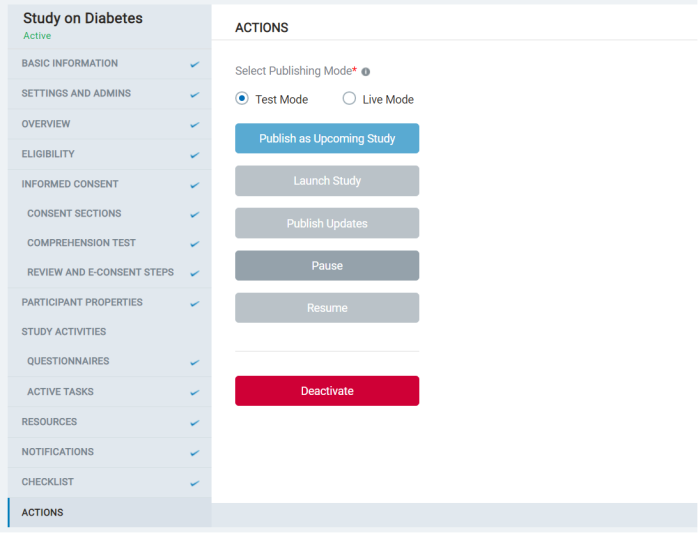Click the Resume button
The image size is (698, 533).
point(327,308)
